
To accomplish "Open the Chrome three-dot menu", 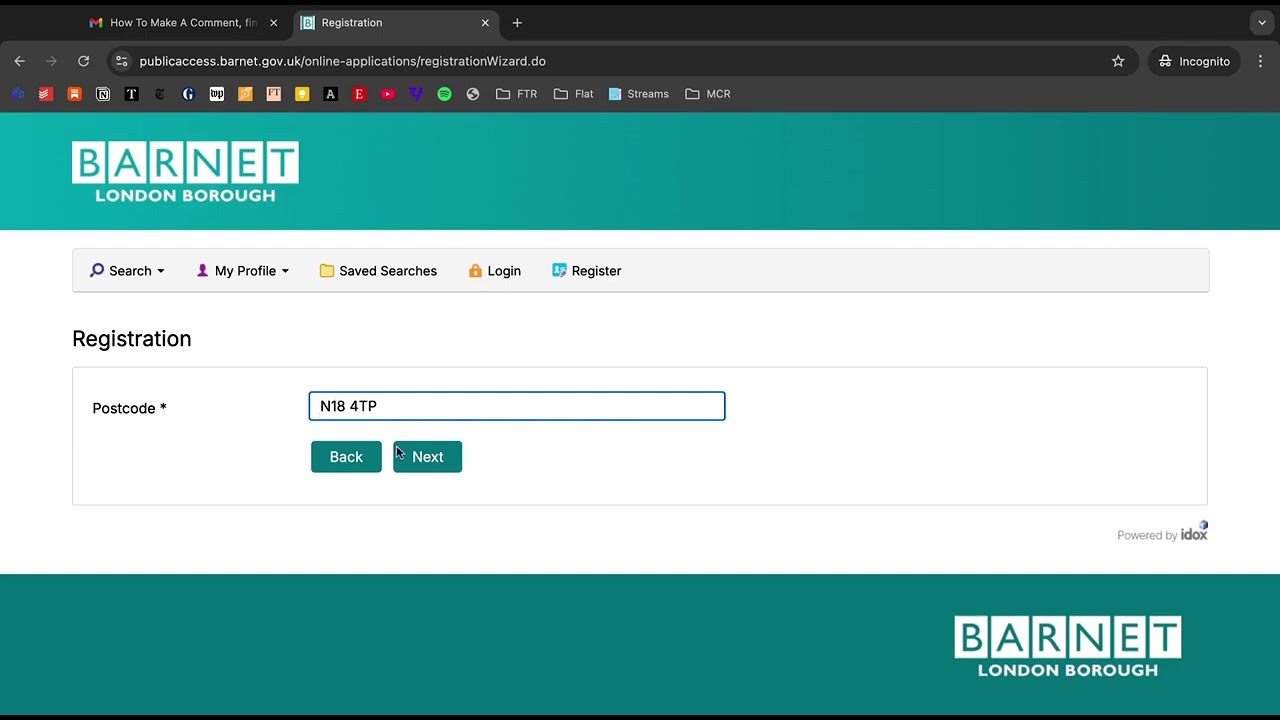I will pyautogui.click(x=1260, y=61).
